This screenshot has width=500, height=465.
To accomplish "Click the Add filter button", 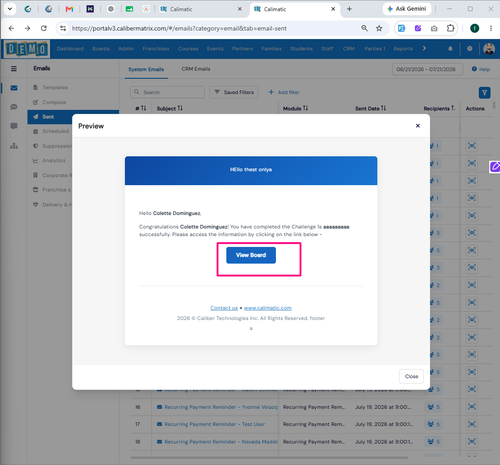I will pyautogui.click(x=284, y=92).
